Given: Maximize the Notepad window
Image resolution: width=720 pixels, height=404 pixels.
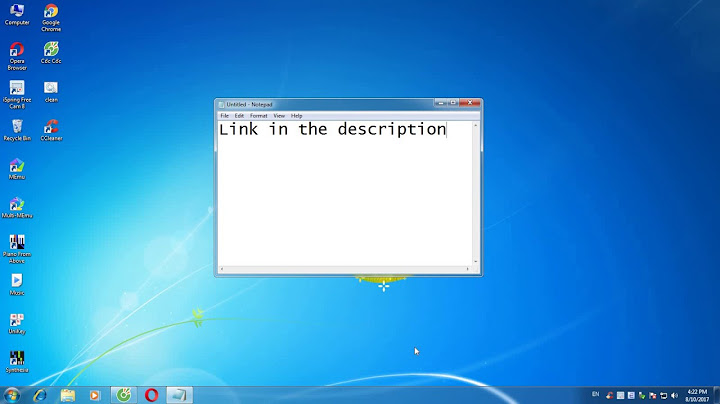Looking at the screenshot, I should tap(453, 103).
